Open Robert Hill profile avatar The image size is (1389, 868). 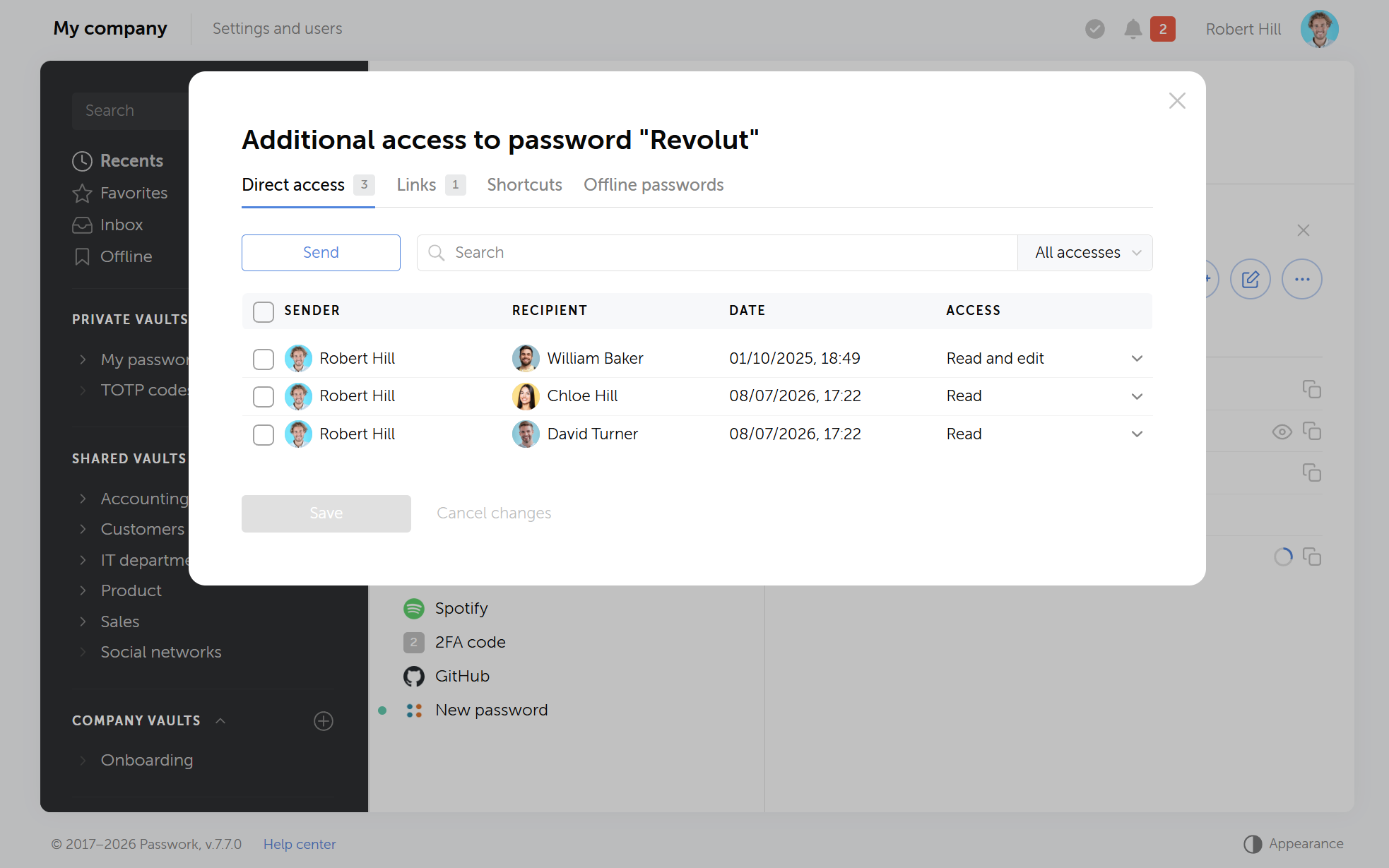(1319, 29)
